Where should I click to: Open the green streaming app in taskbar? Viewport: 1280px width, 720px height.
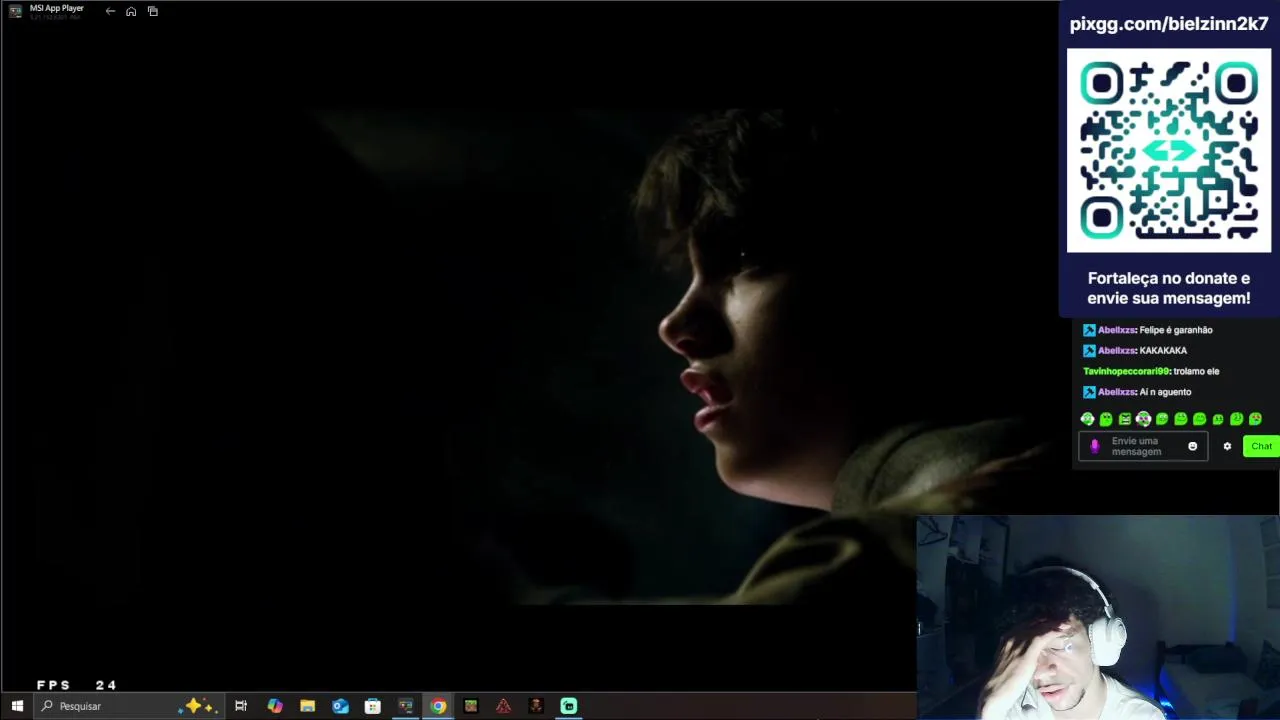tap(569, 706)
